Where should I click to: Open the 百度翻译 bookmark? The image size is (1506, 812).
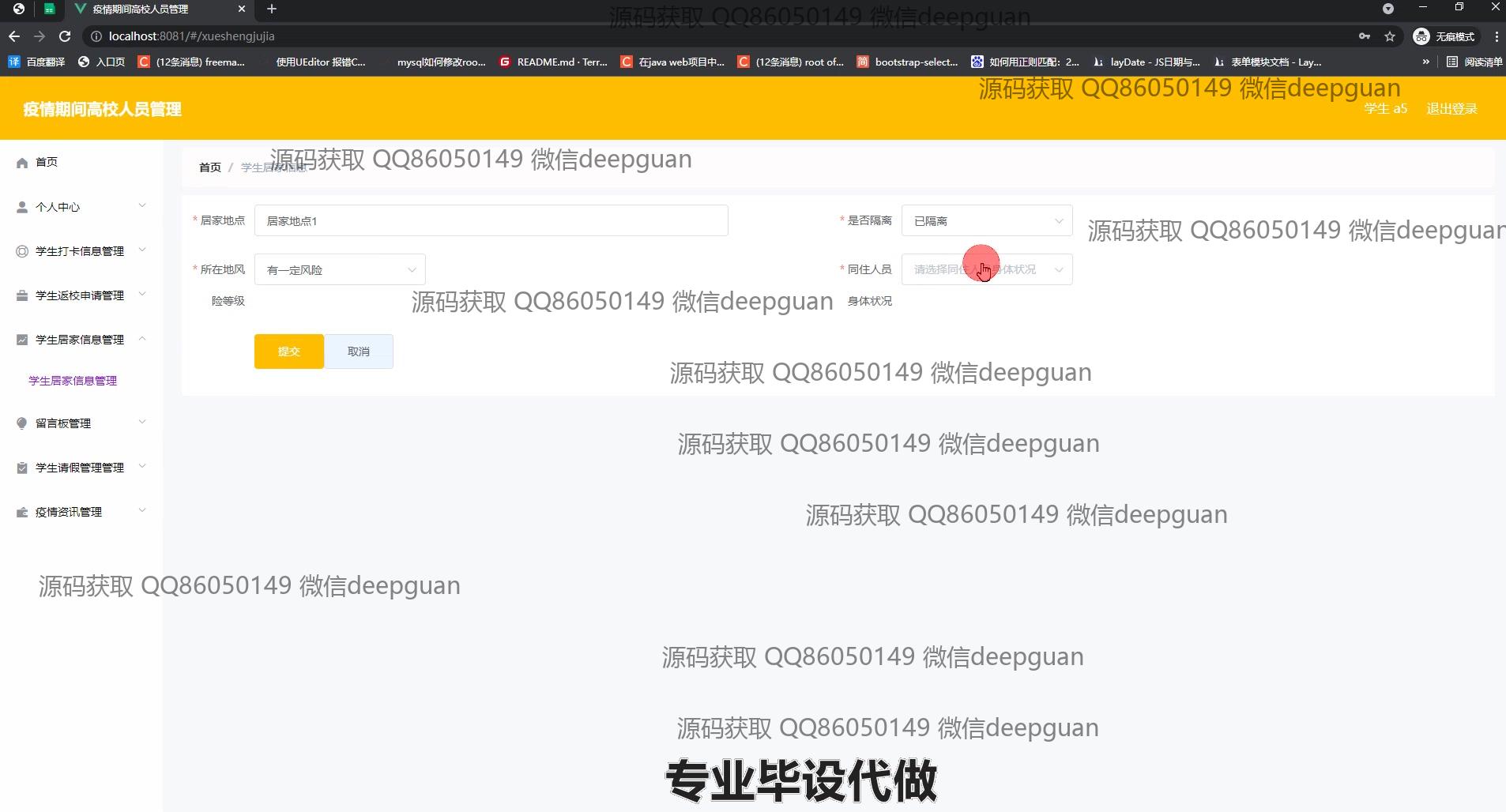point(36,62)
